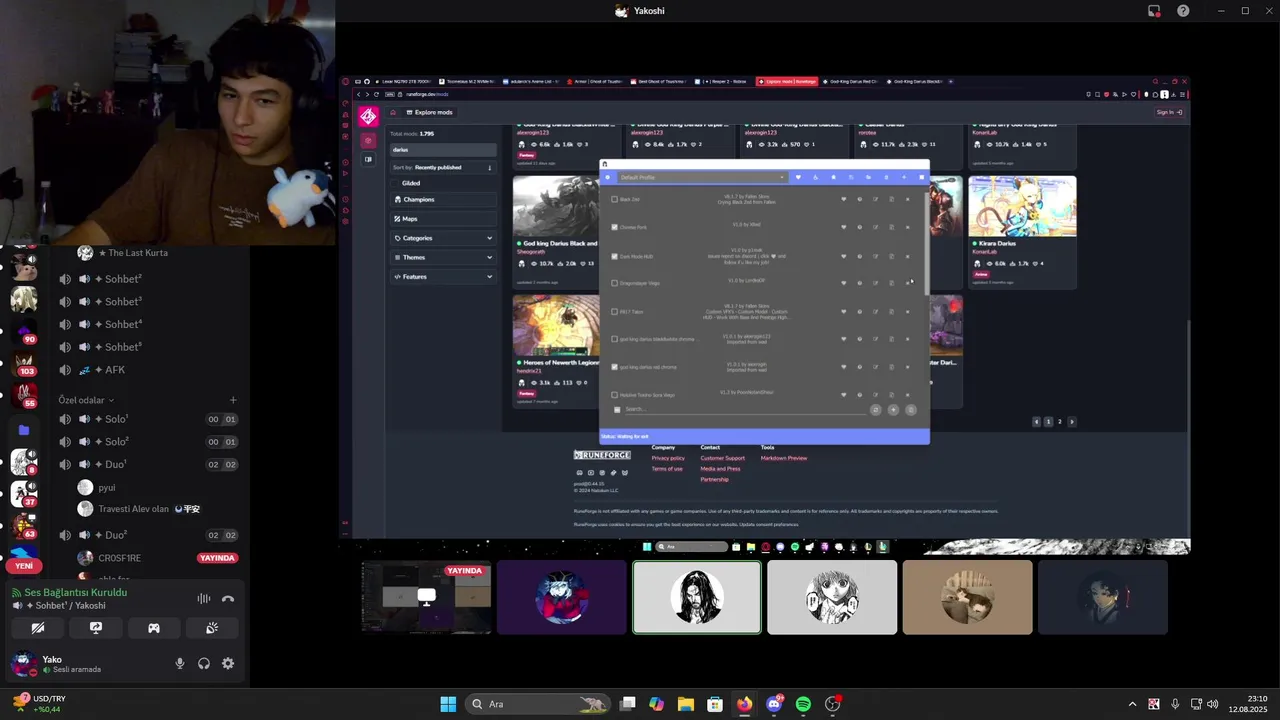
Task: Toggle the Gilded checkbox
Action: (395, 183)
